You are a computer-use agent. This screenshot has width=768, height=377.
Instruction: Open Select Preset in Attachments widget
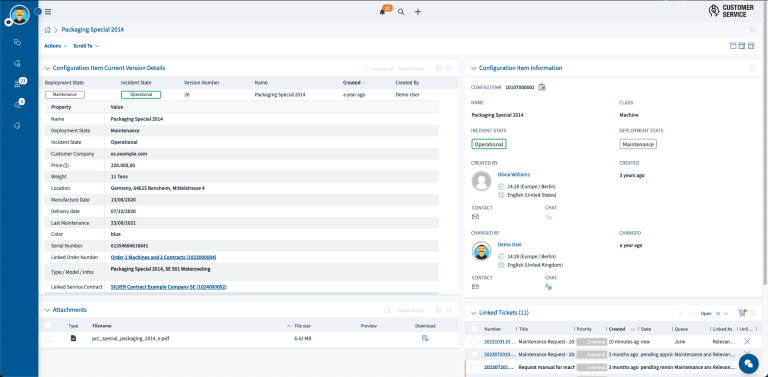pos(413,310)
